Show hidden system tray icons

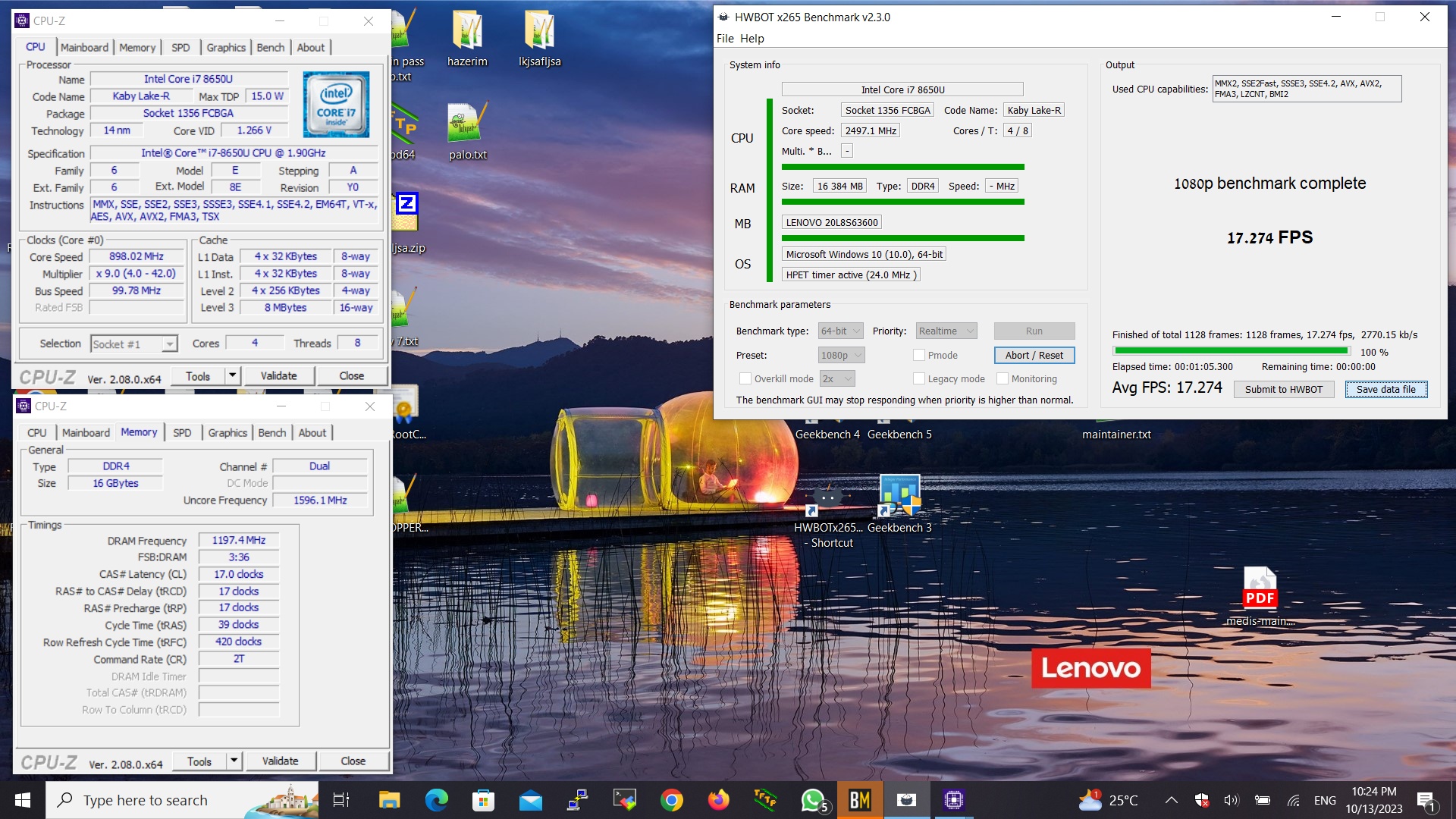pyautogui.click(x=1171, y=800)
